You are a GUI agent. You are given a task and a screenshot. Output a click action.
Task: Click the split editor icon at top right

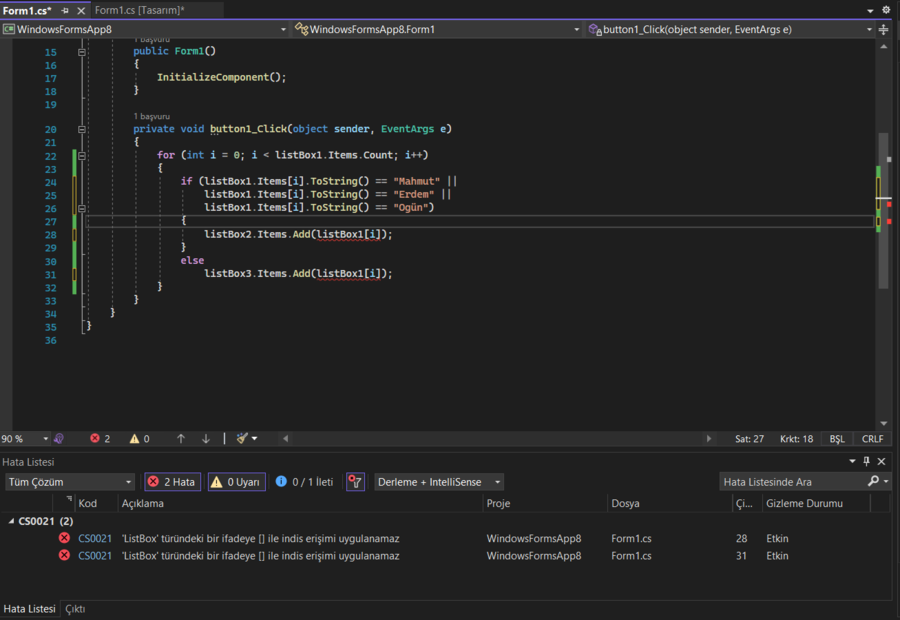[883, 30]
